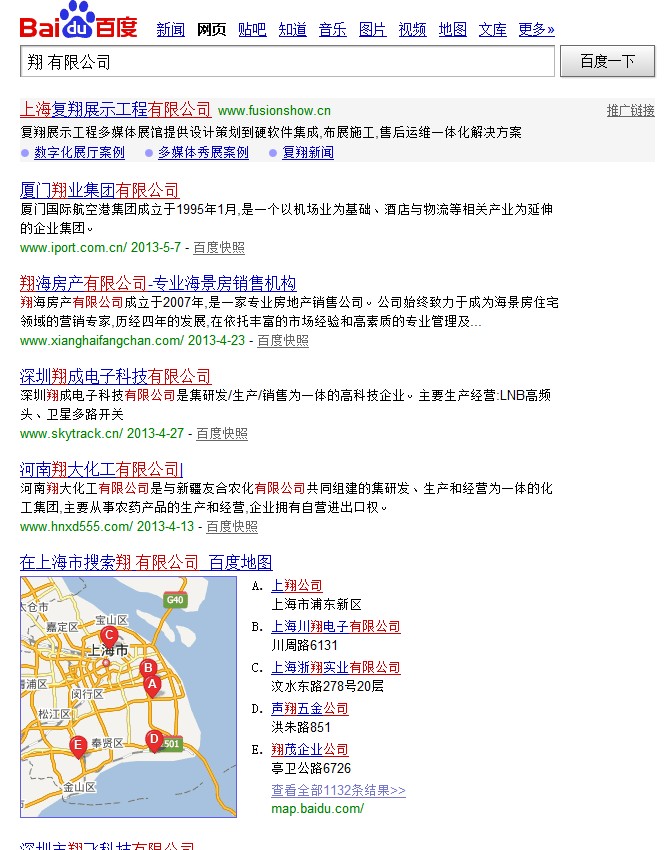
Task: Open map result 上海浙翔实业有限公司
Action: (x=336, y=667)
